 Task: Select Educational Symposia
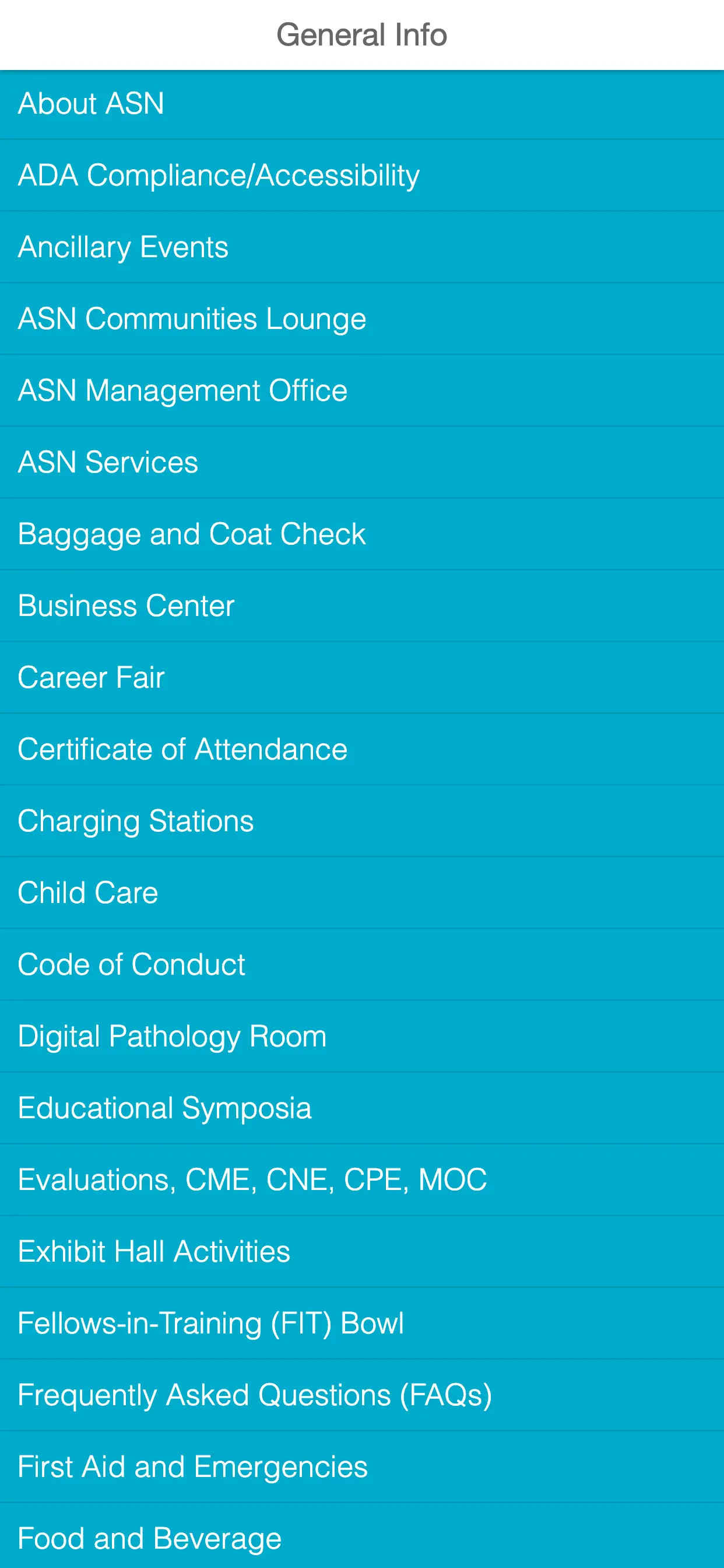165,1107
